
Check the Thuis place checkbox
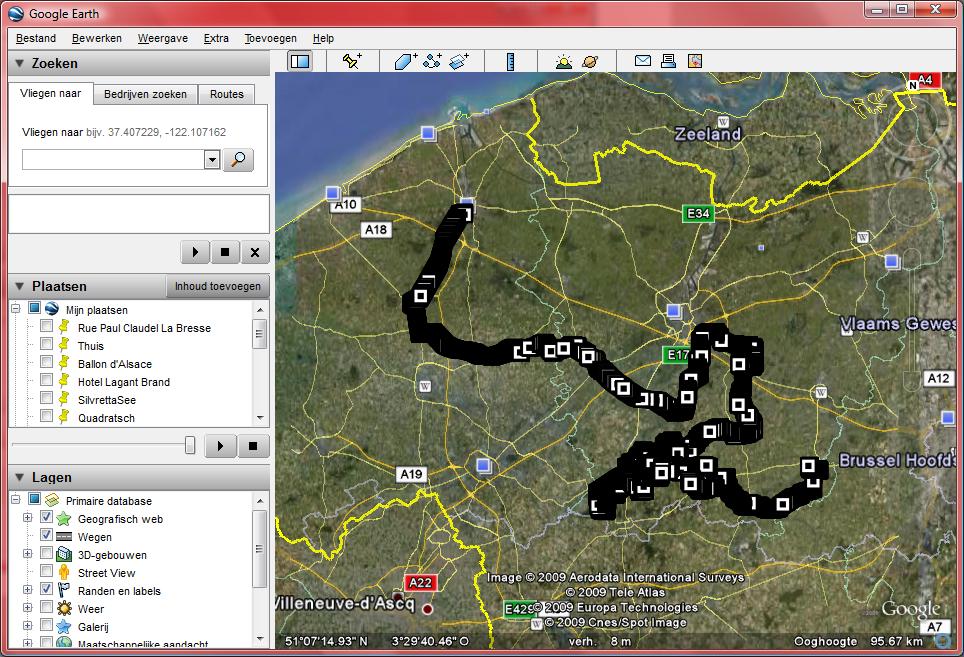tap(46, 344)
